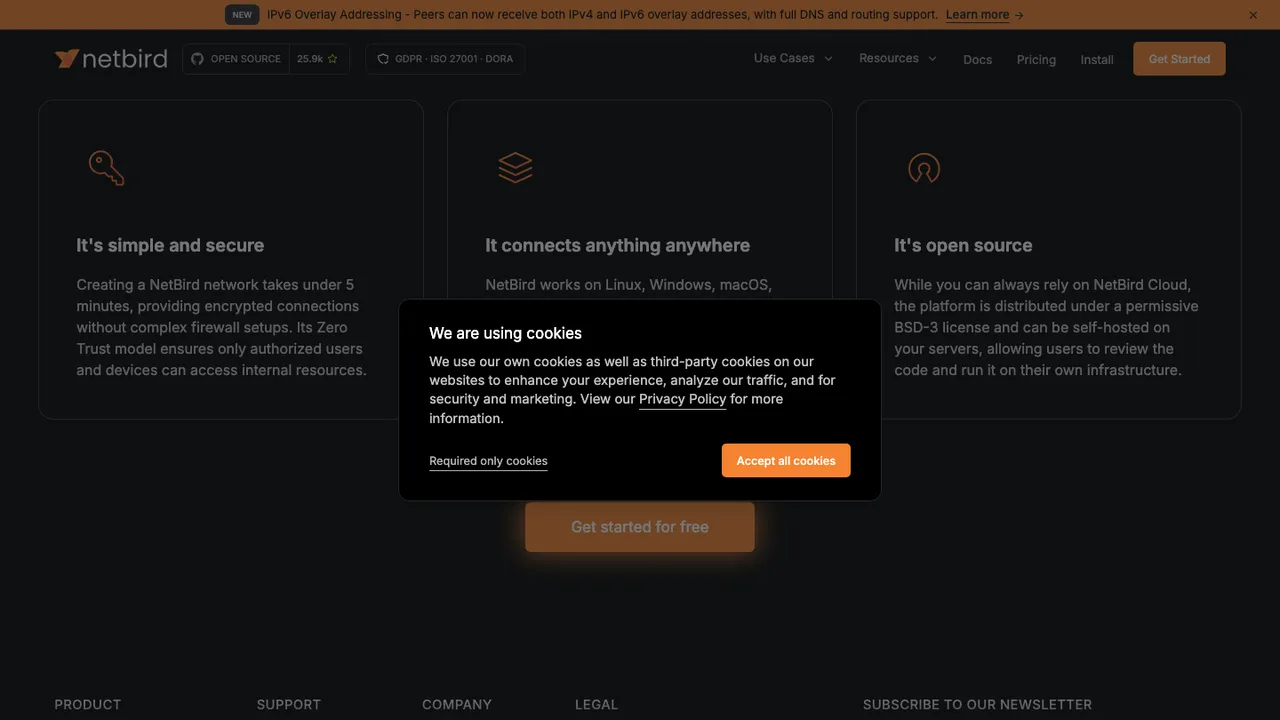The height and width of the screenshot is (720, 1280).
Task: Expand the Use Cases menu
Action: [793, 58]
